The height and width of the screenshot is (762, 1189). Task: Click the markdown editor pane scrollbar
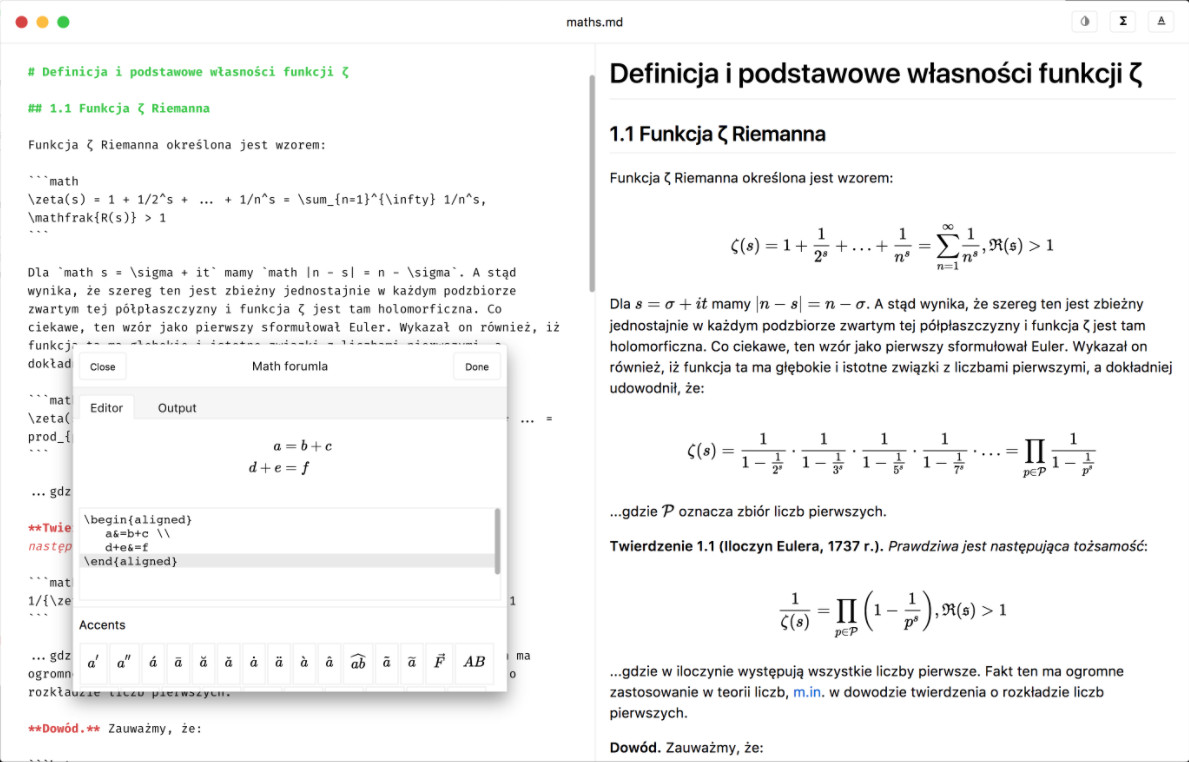click(x=591, y=183)
